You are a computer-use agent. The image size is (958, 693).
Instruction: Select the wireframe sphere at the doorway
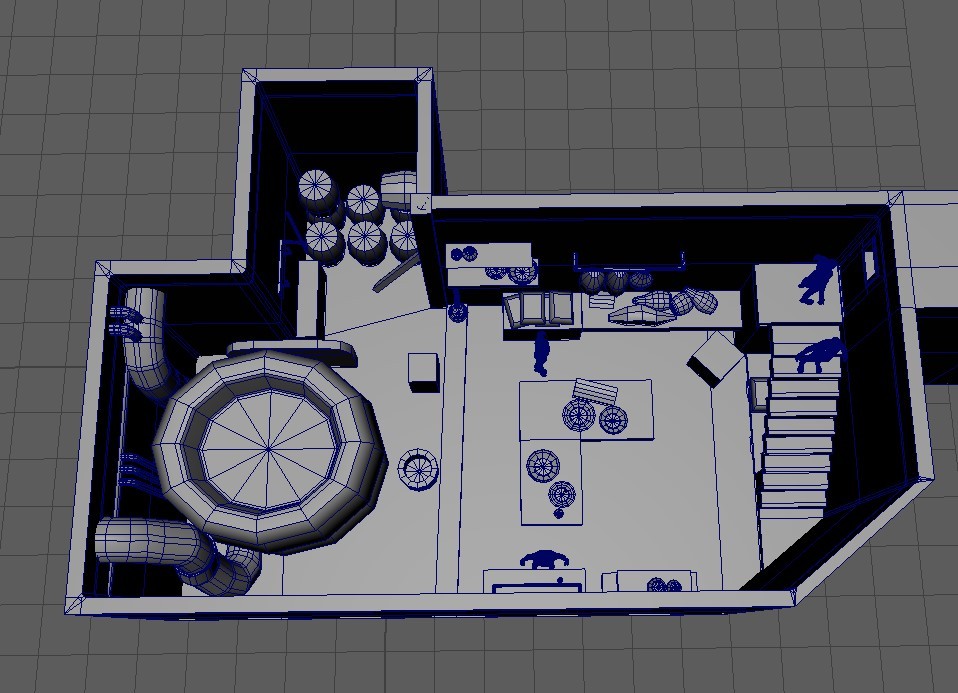point(458,312)
